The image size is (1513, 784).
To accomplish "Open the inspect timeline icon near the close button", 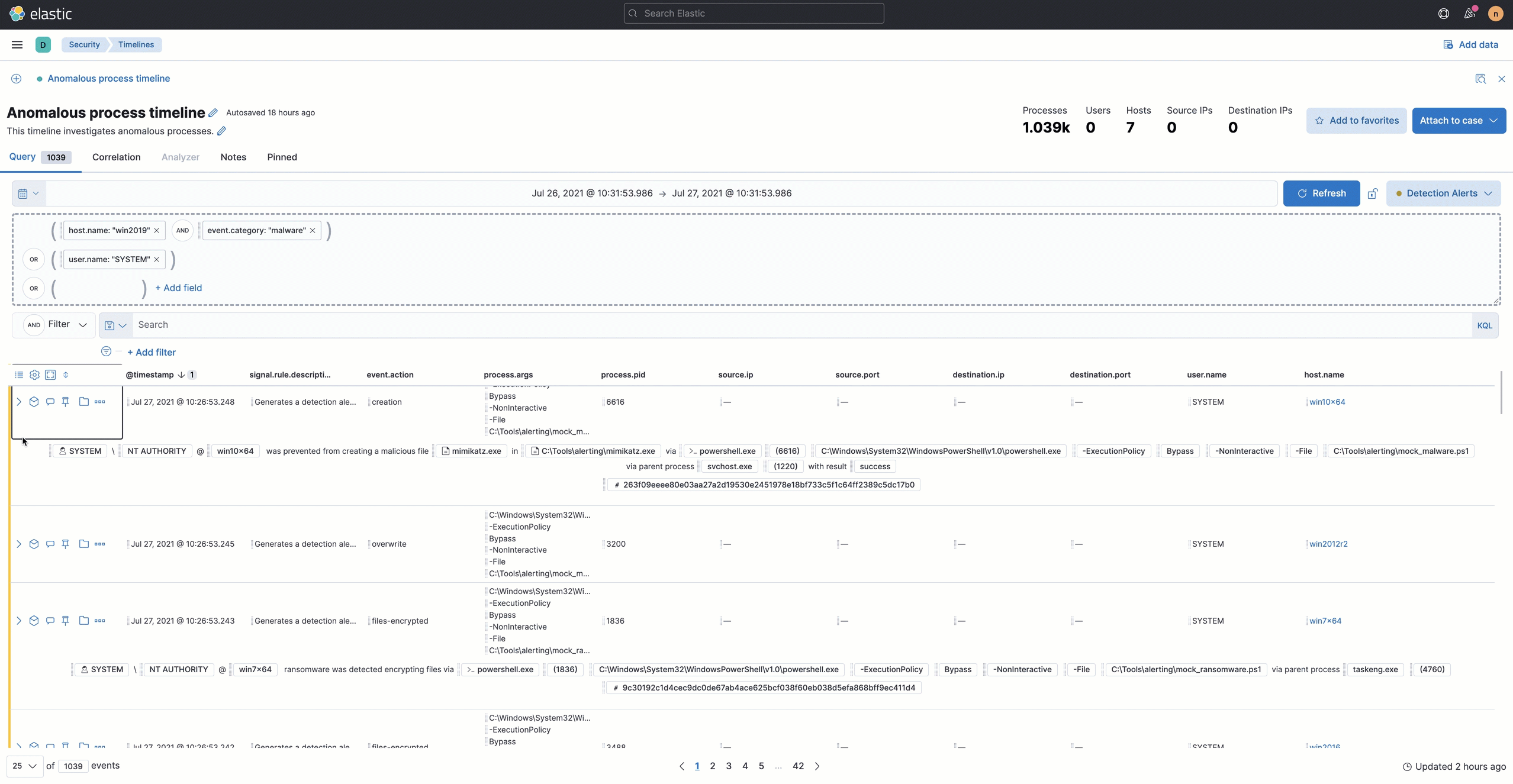I will click(1480, 79).
